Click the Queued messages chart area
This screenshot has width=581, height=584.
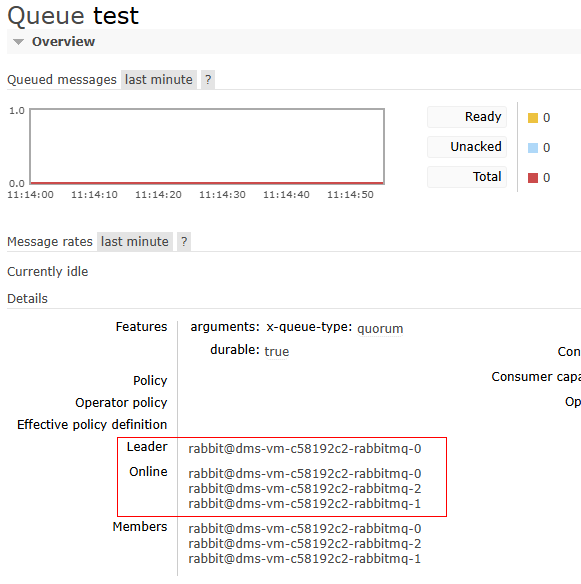pyautogui.click(x=207, y=146)
